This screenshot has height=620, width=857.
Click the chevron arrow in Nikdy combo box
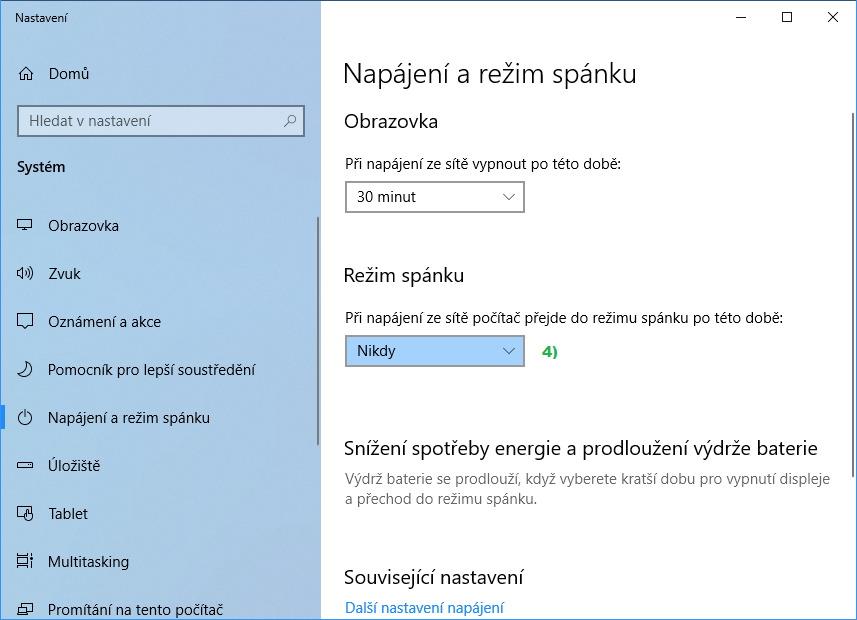click(509, 351)
